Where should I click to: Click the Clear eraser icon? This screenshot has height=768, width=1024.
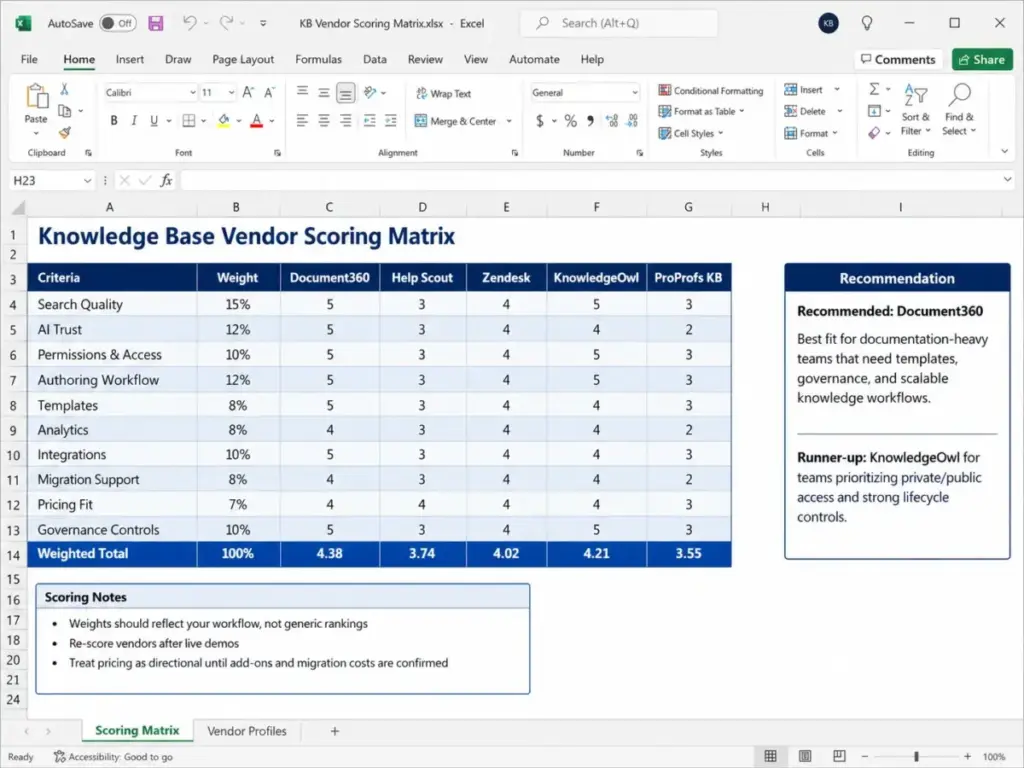click(x=874, y=133)
